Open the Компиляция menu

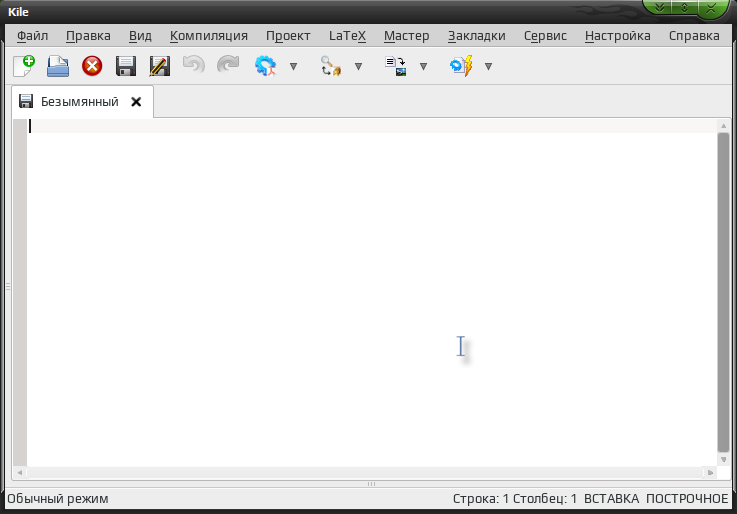pos(209,36)
